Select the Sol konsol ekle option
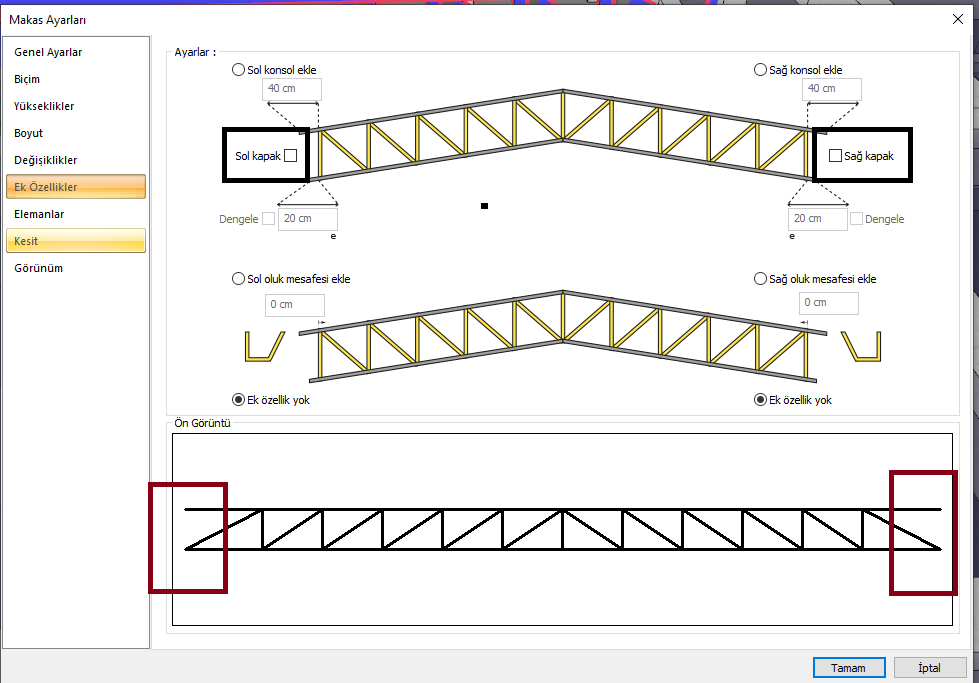 238,70
